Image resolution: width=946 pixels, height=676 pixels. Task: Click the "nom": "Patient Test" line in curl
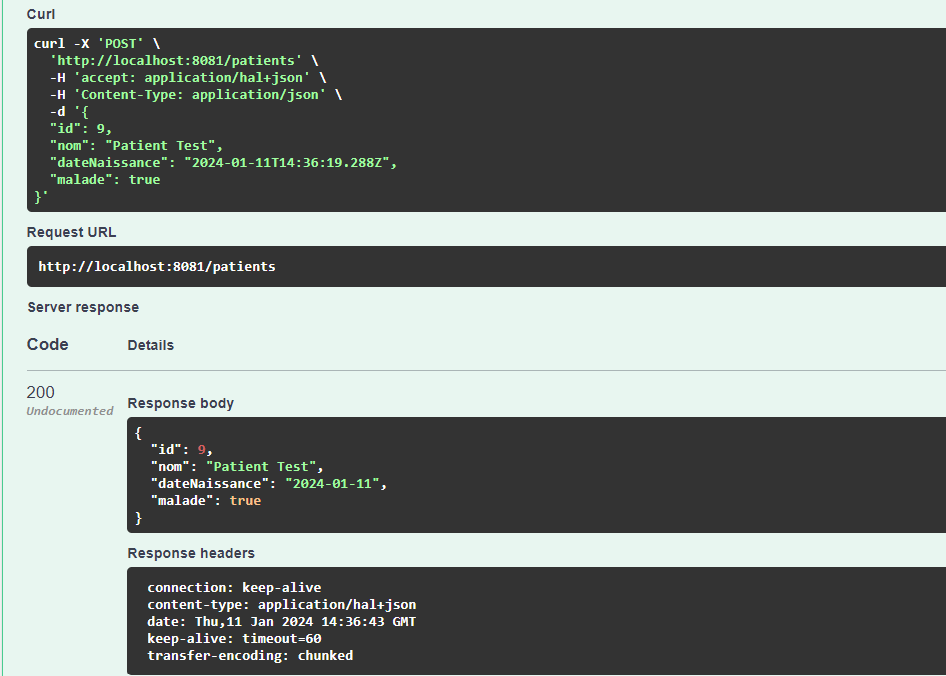pos(136,145)
